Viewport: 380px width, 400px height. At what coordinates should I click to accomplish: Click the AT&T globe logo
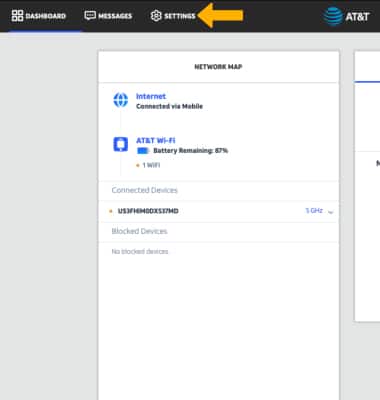pos(333,16)
